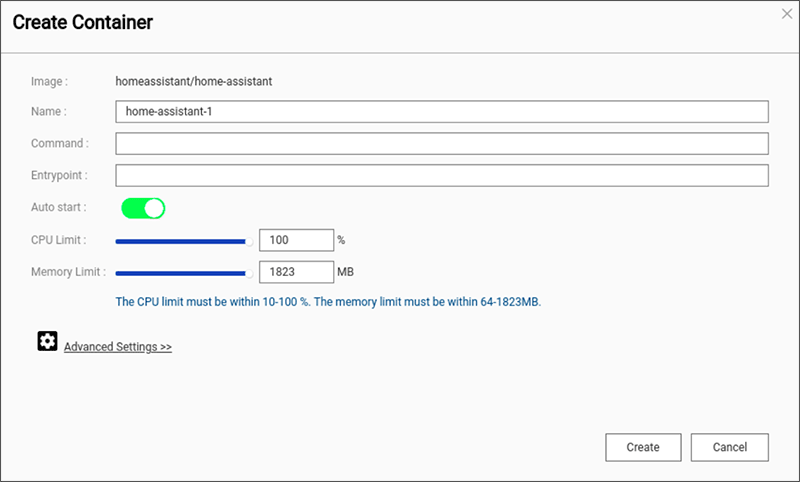The height and width of the screenshot is (482, 800).
Task: Click the CPU Limit percentage box
Action: (x=296, y=240)
